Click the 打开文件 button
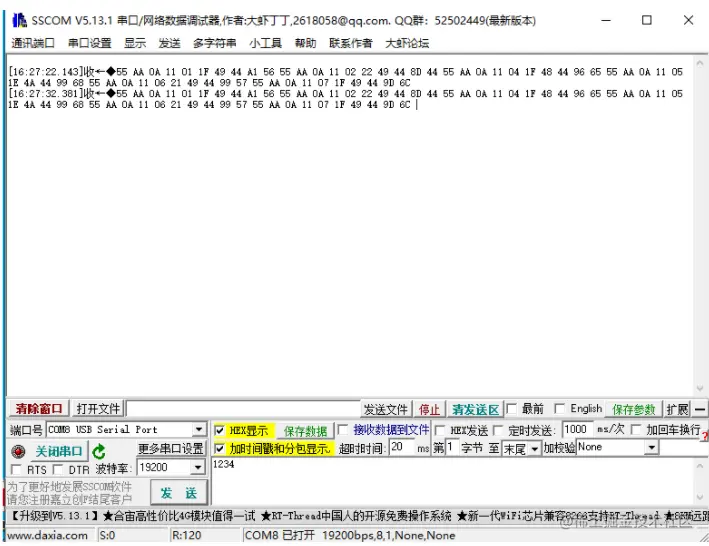Image resolution: width=709 pixels, height=546 pixels. coord(98,409)
